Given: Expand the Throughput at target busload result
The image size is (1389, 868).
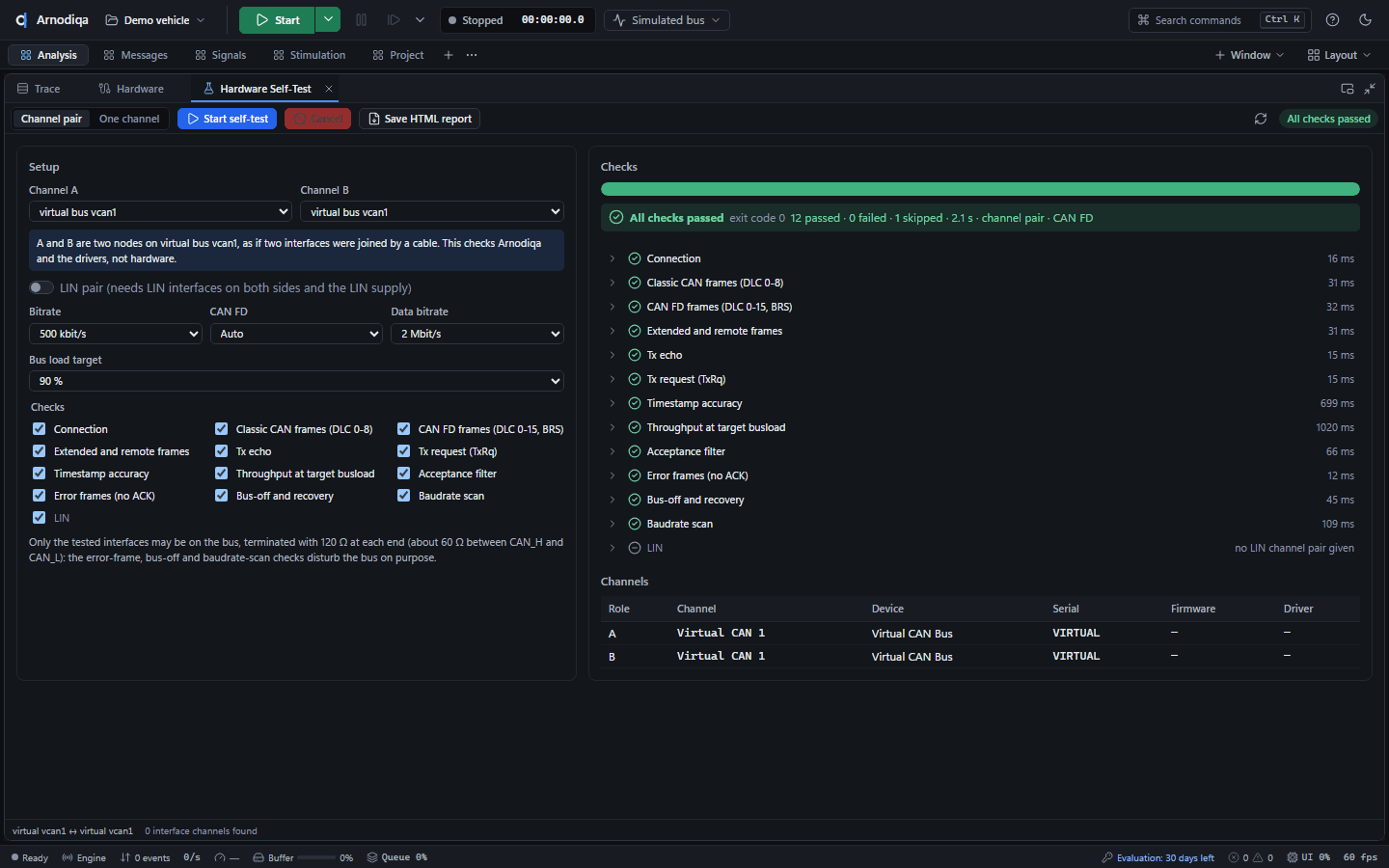Looking at the screenshot, I should pyautogui.click(x=612, y=427).
